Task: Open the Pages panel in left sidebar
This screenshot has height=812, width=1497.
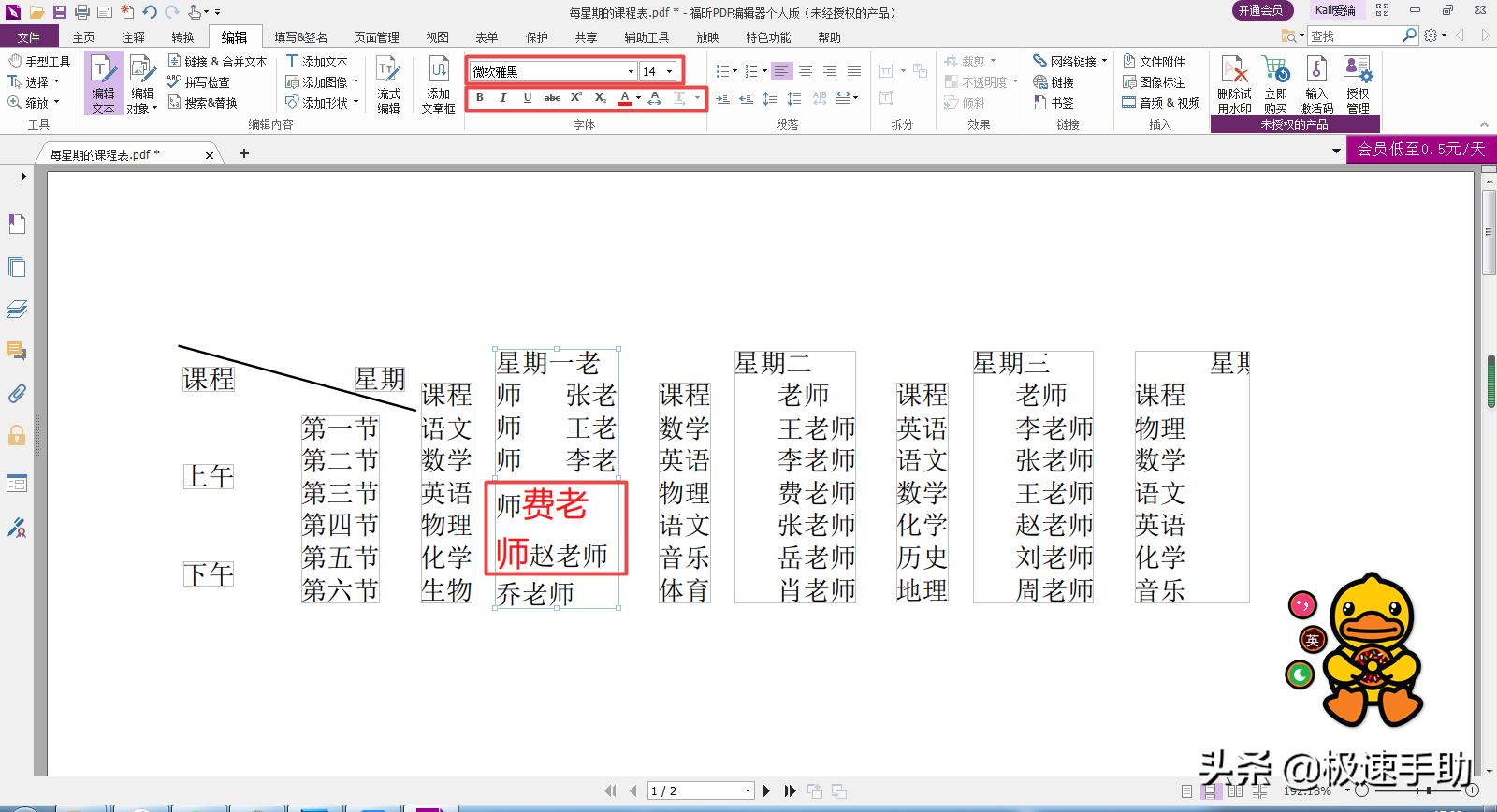Action: (17, 268)
